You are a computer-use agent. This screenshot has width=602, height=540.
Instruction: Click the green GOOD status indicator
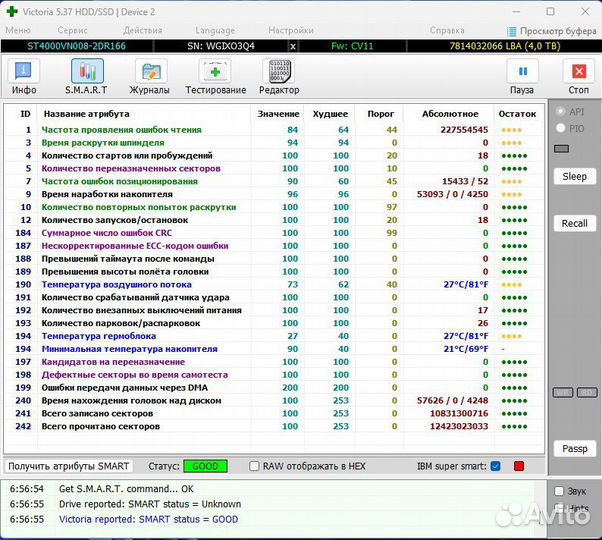click(x=205, y=466)
